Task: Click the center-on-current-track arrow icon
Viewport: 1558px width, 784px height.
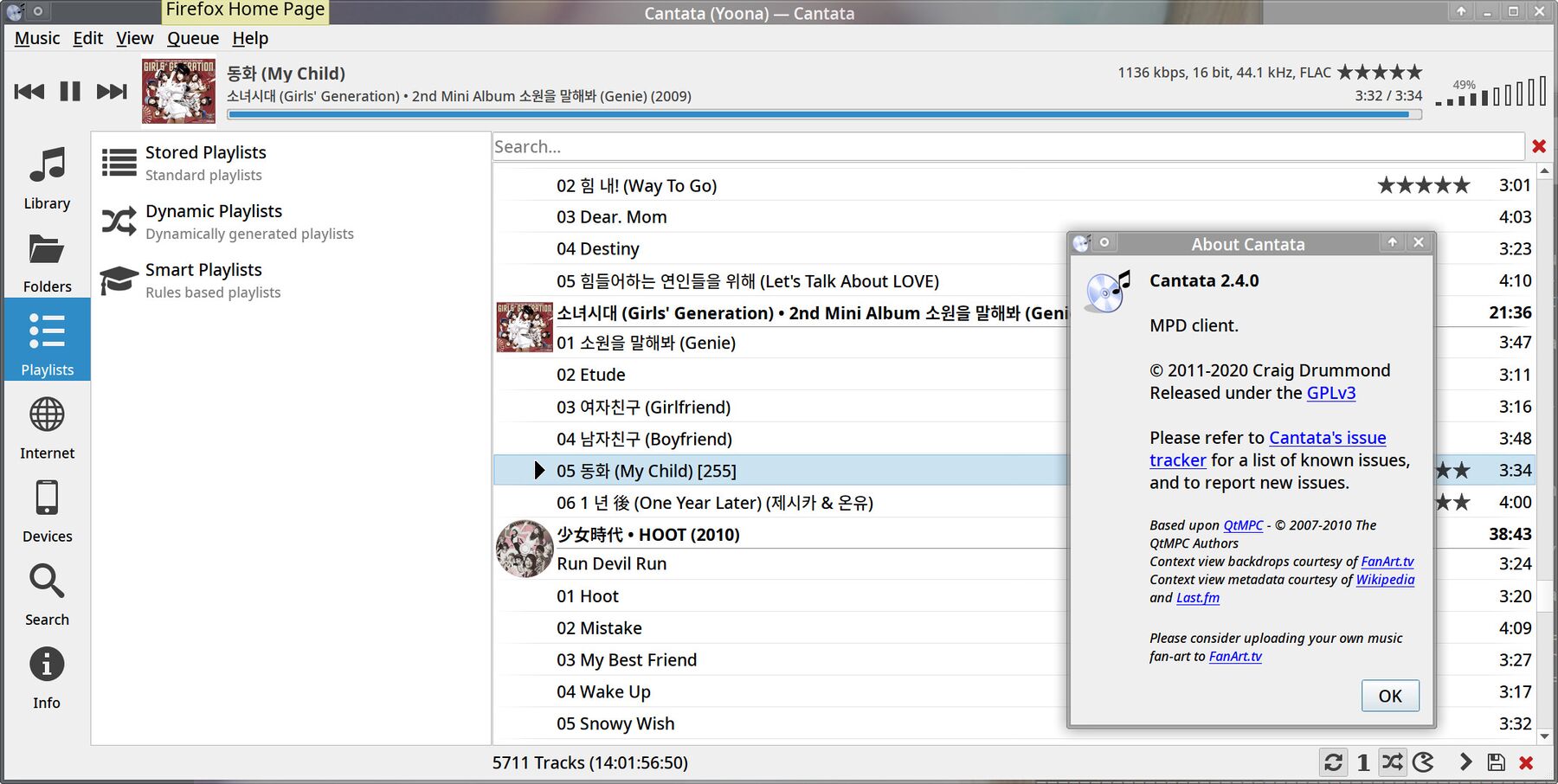Action: [x=1465, y=762]
